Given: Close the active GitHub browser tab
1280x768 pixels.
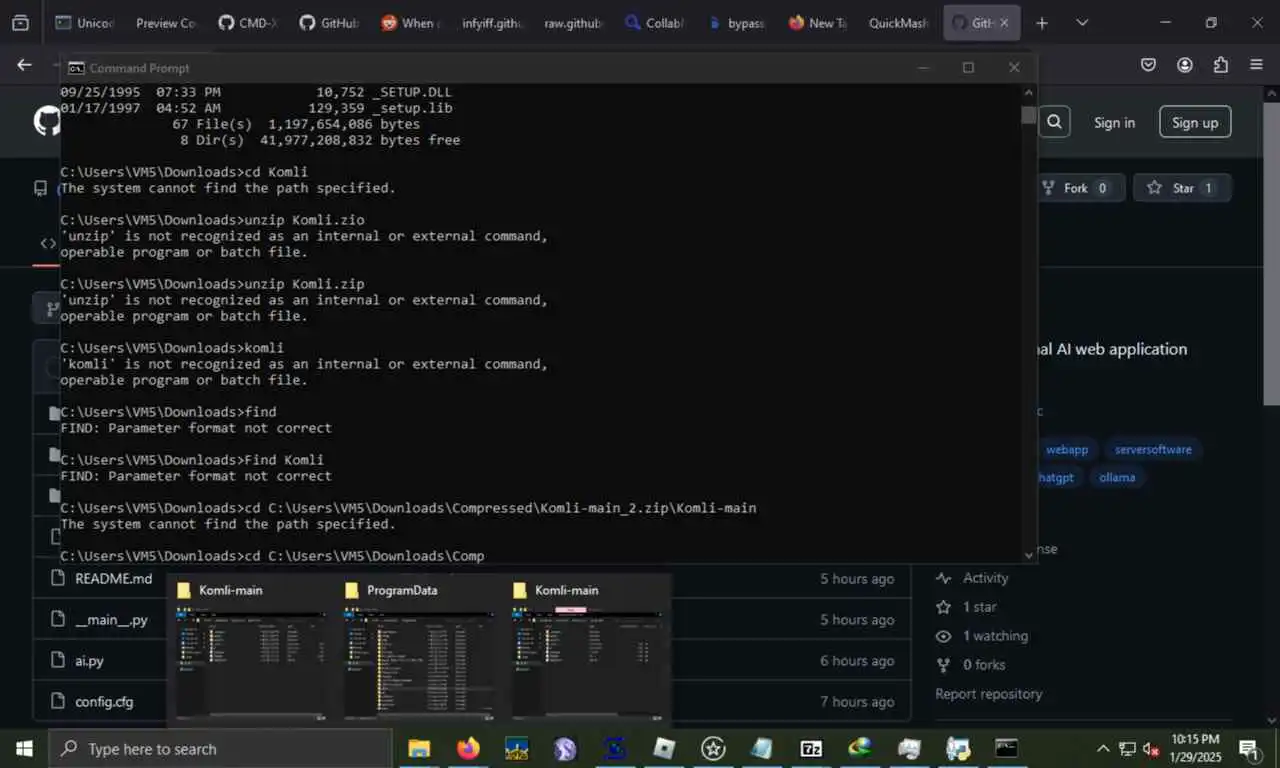Looking at the screenshot, I should (x=1004, y=22).
